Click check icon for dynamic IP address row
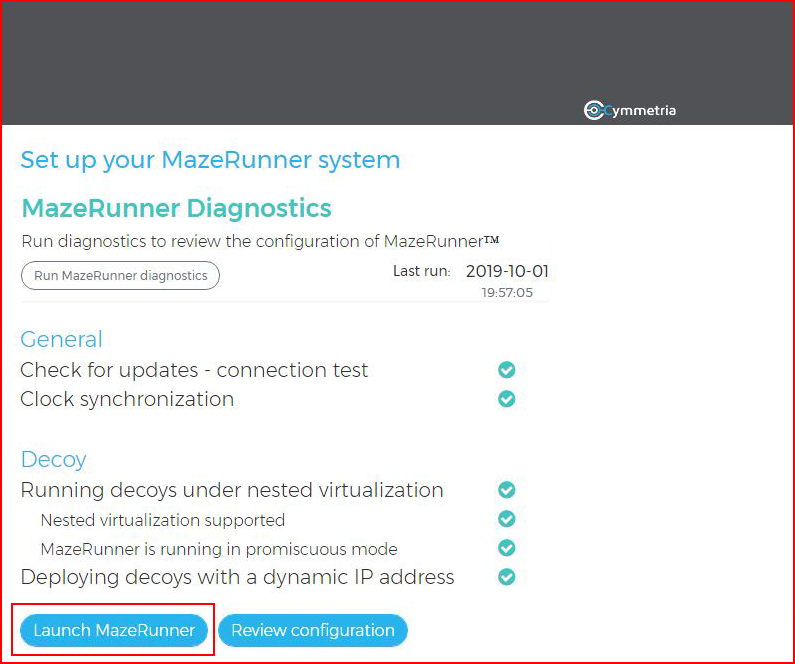795x664 pixels. tap(507, 577)
